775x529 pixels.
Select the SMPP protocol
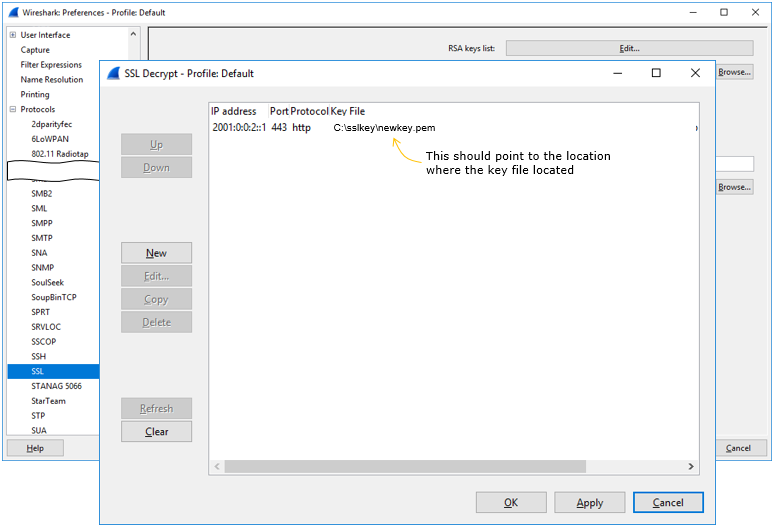coord(42,223)
